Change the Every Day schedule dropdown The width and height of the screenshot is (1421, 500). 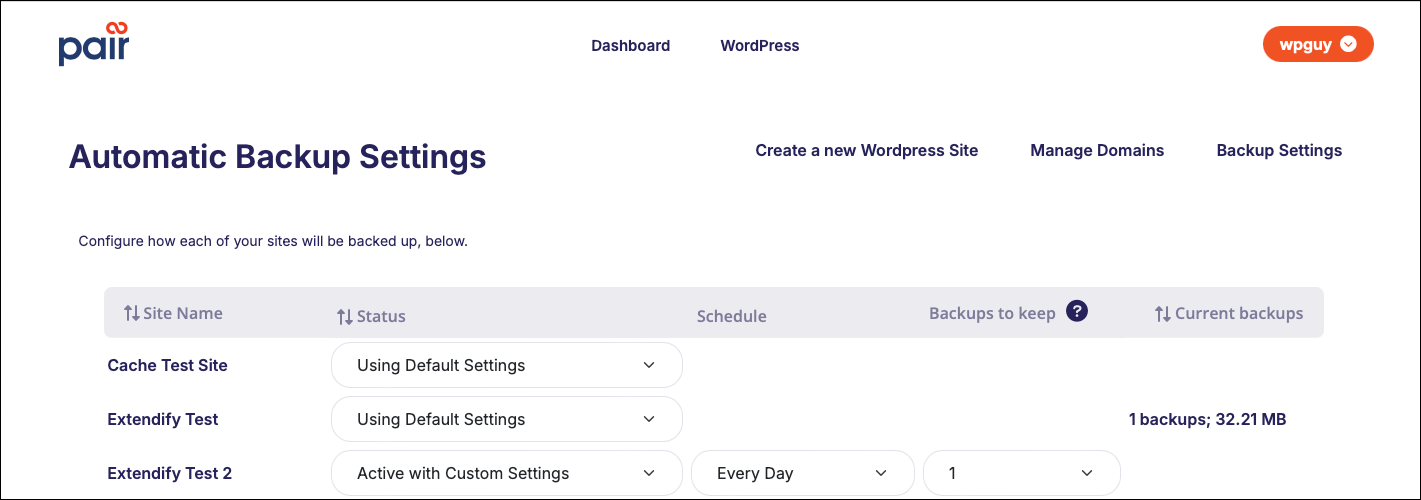803,473
